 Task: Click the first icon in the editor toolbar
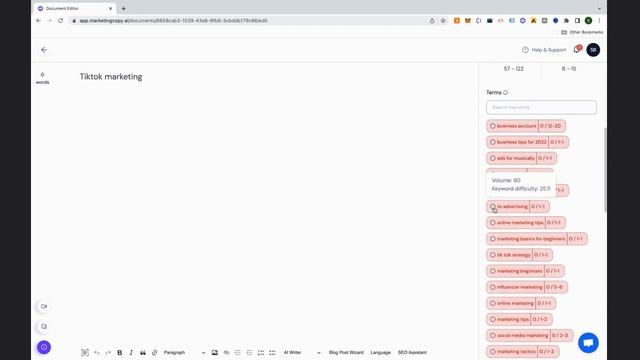coord(85,352)
